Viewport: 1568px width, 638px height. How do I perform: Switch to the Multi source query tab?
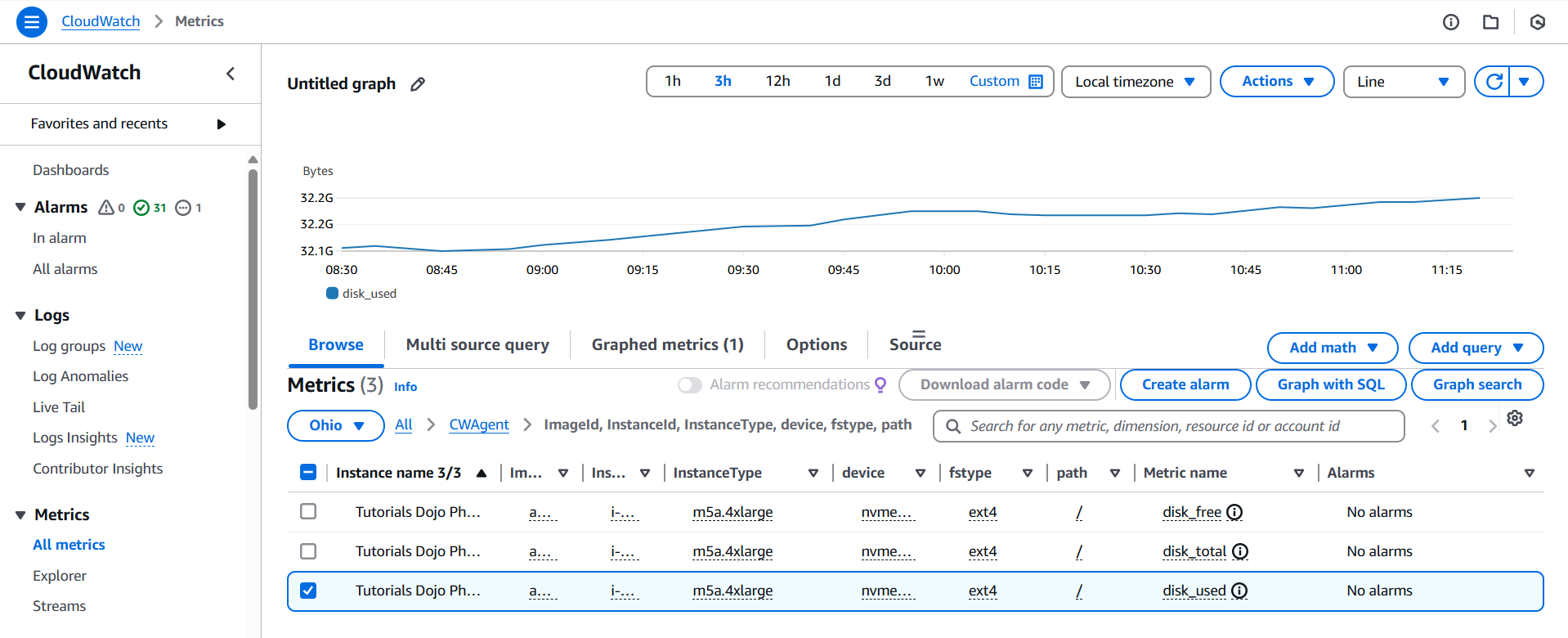point(477,345)
